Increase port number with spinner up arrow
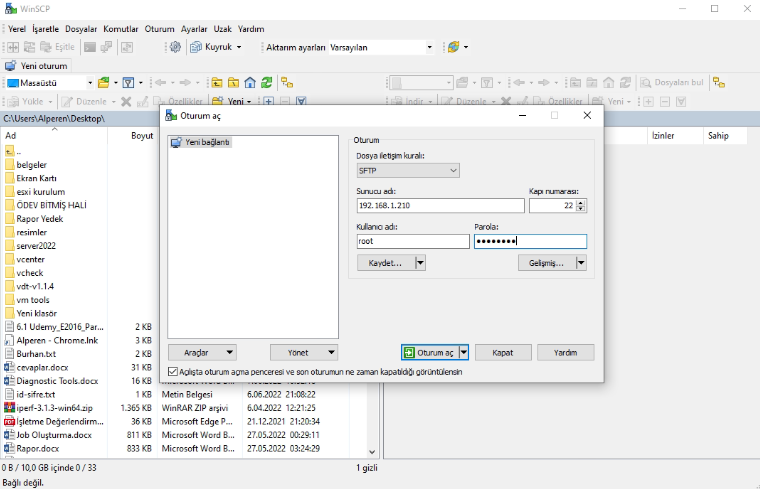This screenshot has width=760, height=489. pos(581,202)
